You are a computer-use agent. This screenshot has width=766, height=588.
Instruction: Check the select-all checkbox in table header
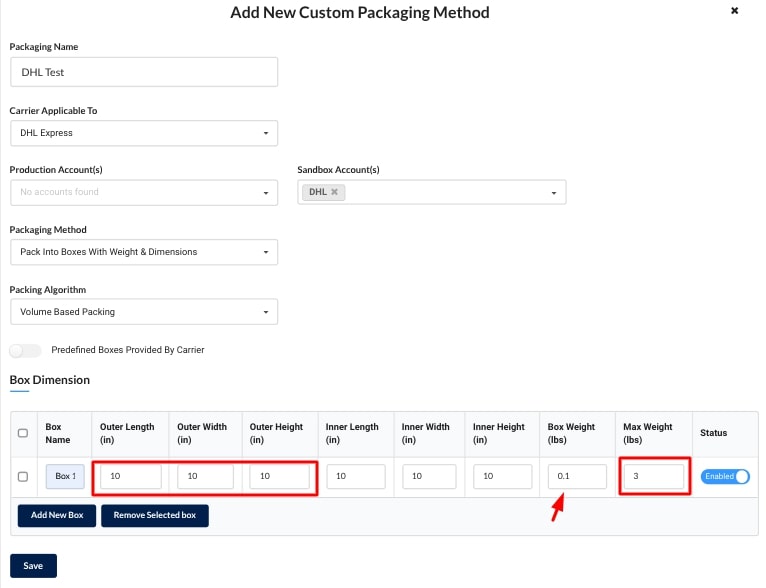(23, 433)
